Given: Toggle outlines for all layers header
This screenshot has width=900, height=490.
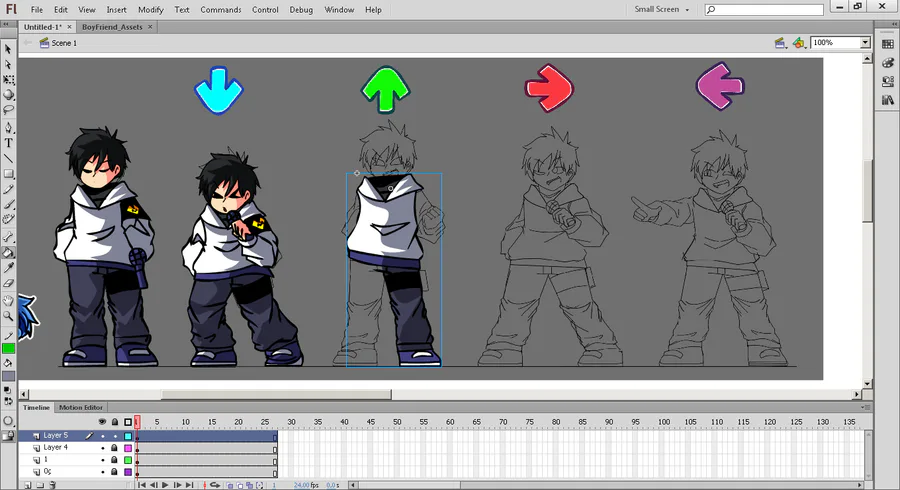Looking at the screenshot, I should click(x=128, y=422).
